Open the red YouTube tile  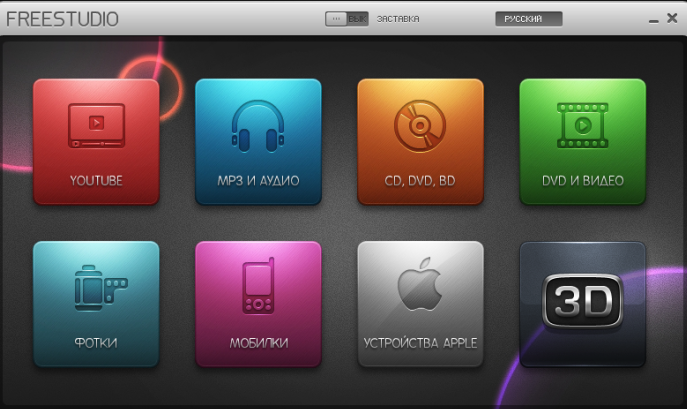tap(96, 142)
